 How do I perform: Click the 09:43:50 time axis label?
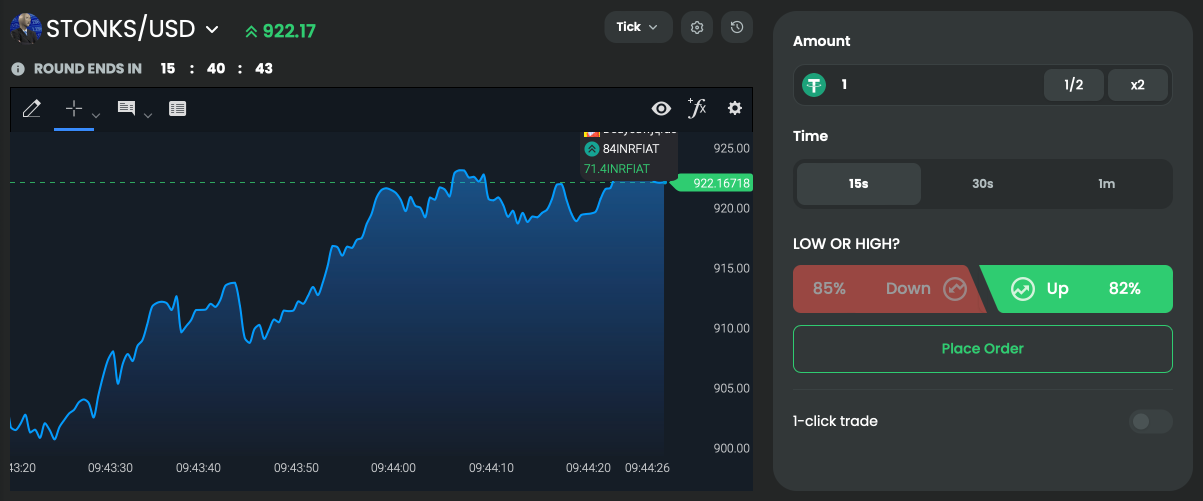click(x=297, y=467)
